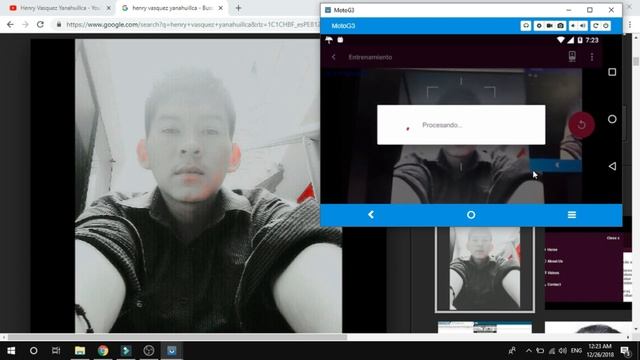Viewport: 640px width, 360px height.
Task: Click Chrome's forward navigation arrow
Action: pyautogui.click(x=25, y=24)
